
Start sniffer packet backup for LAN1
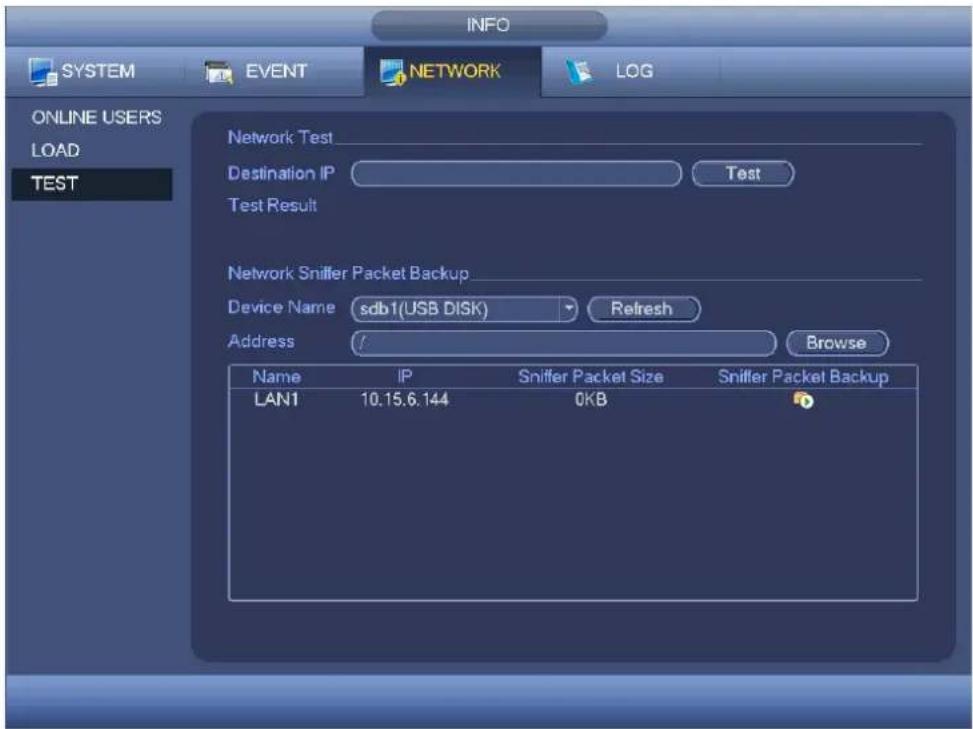click(x=803, y=400)
